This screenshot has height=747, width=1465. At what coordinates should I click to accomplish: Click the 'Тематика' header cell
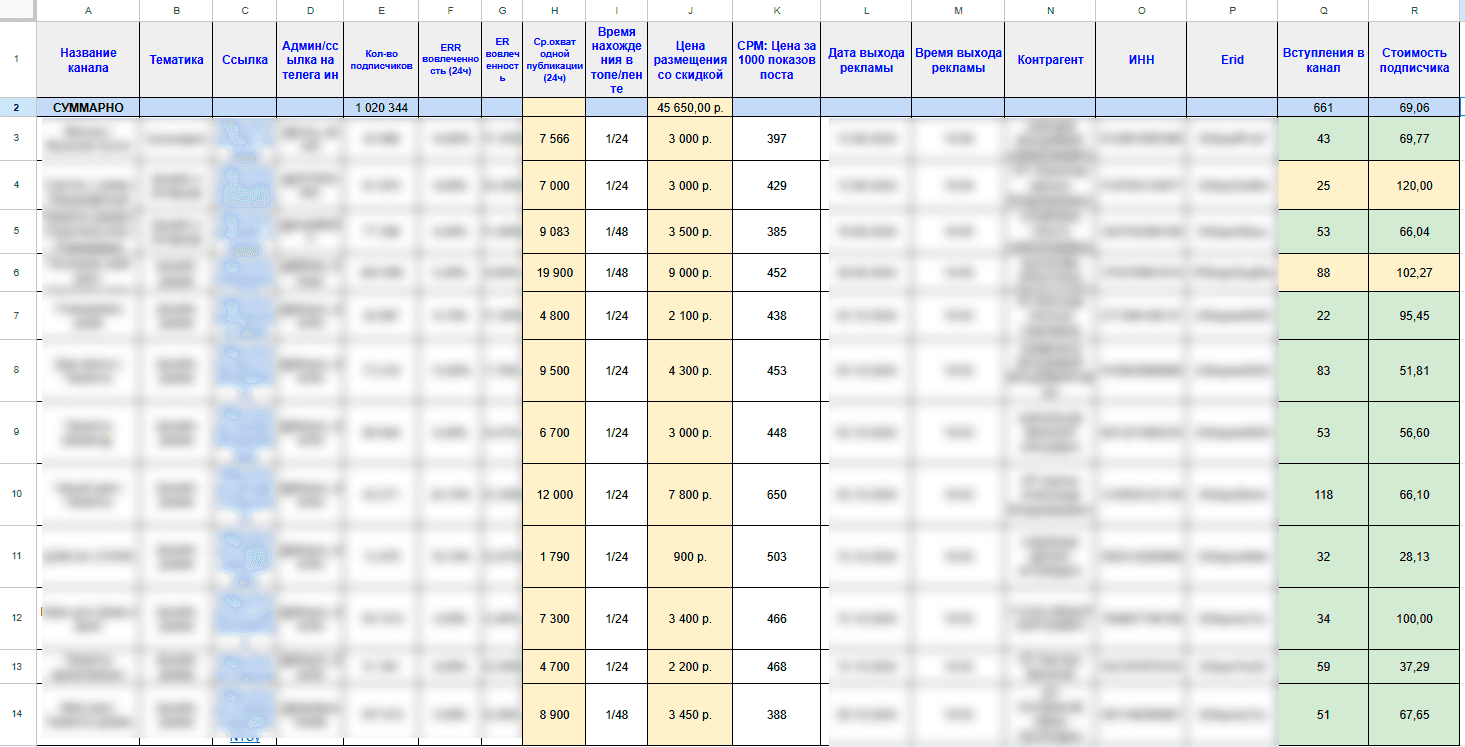click(x=176, y=60)
